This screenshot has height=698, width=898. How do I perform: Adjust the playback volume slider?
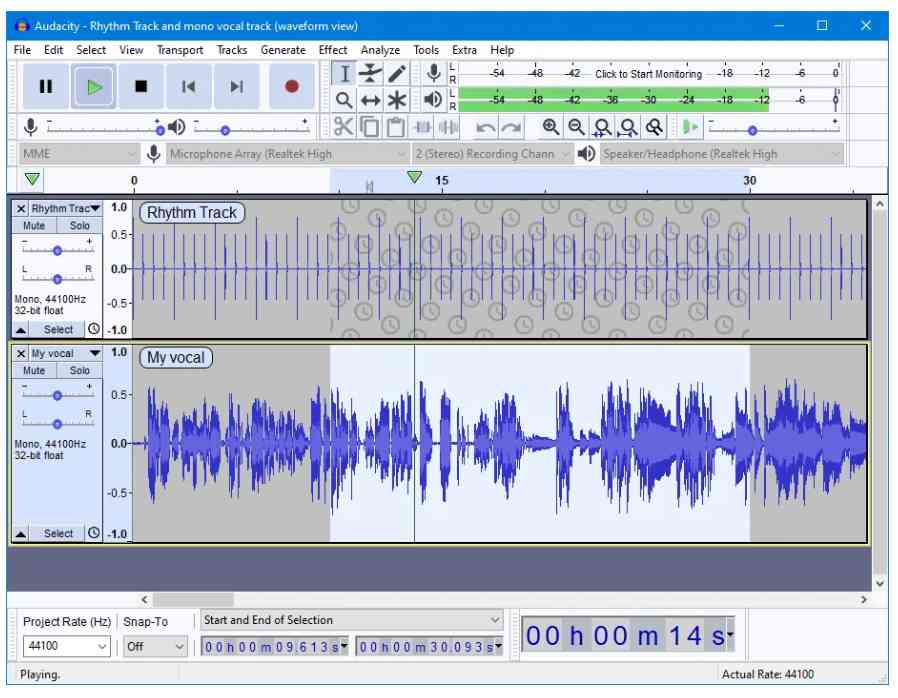[252, 128]
